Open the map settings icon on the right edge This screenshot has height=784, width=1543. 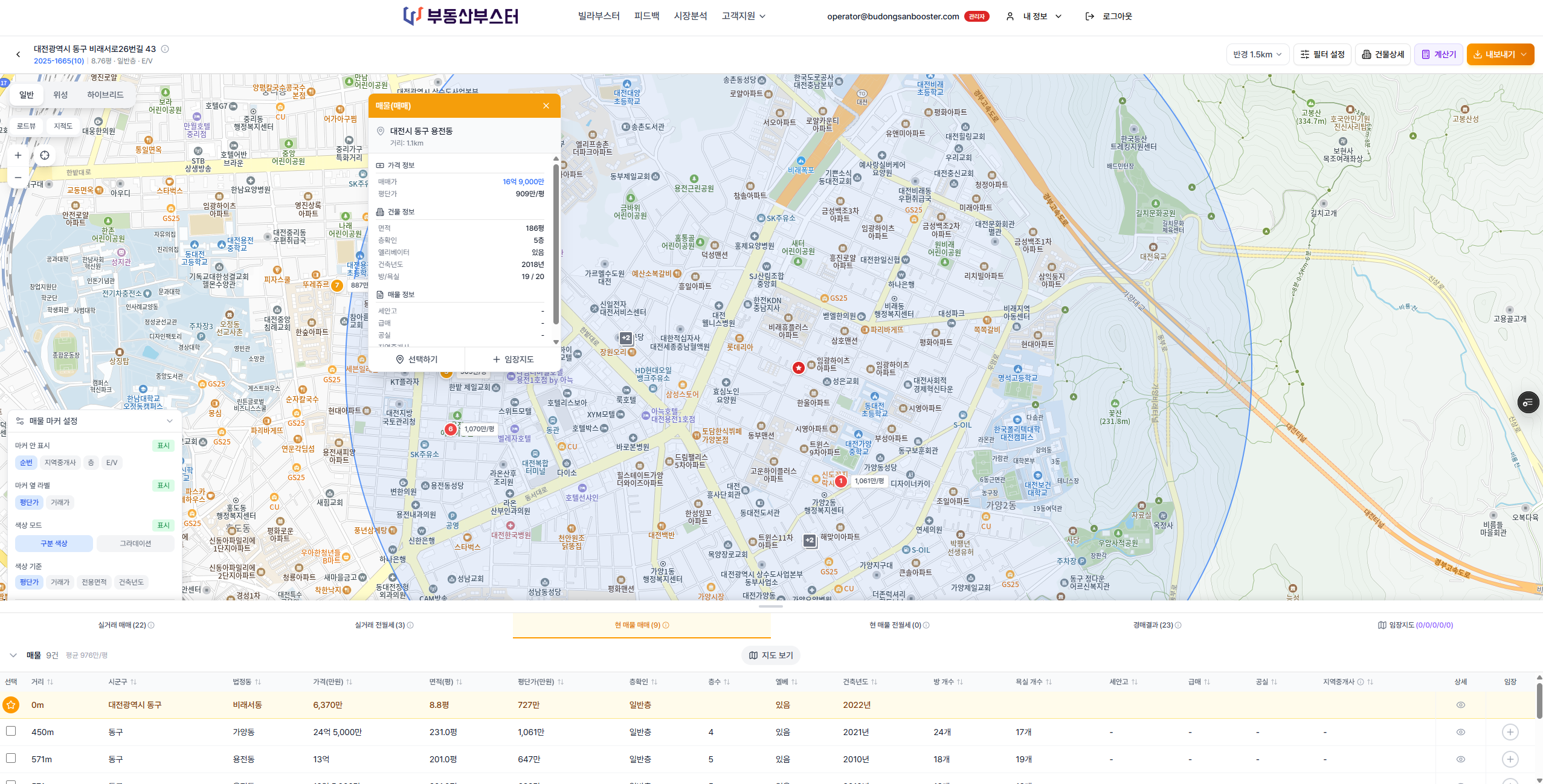1527,402
